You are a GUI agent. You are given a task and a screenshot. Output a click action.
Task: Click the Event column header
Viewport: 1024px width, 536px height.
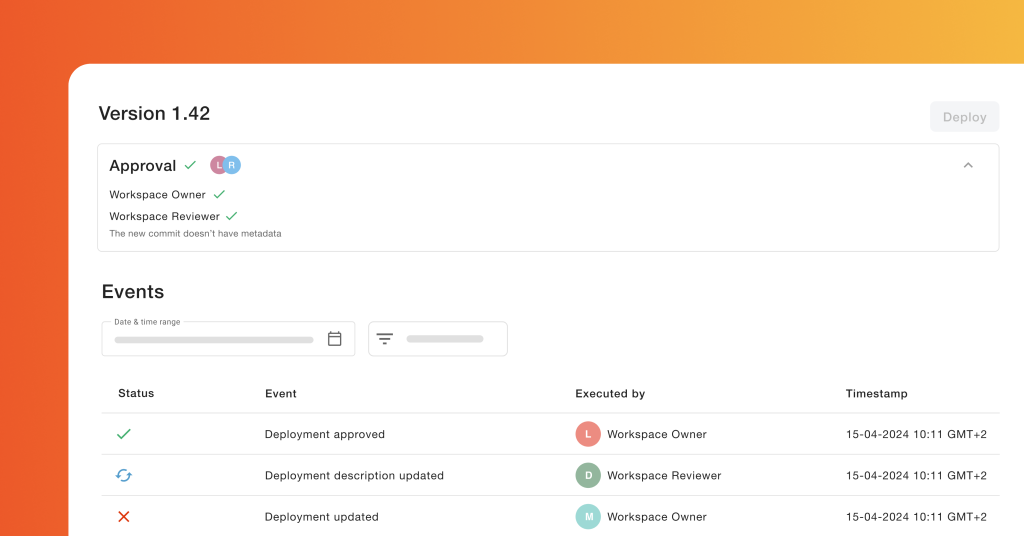pos(281,394)
